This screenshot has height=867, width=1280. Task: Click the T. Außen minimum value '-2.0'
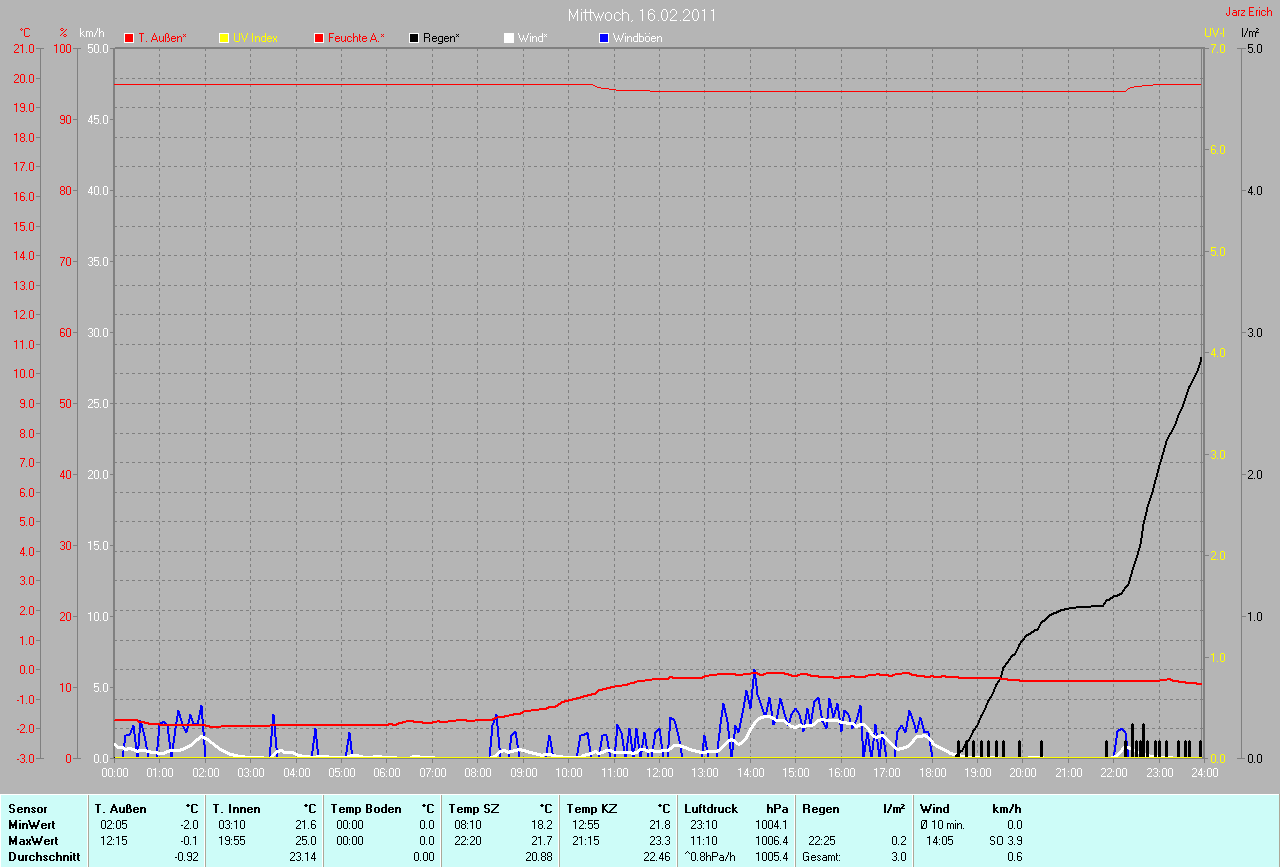(x=188, y=824)
